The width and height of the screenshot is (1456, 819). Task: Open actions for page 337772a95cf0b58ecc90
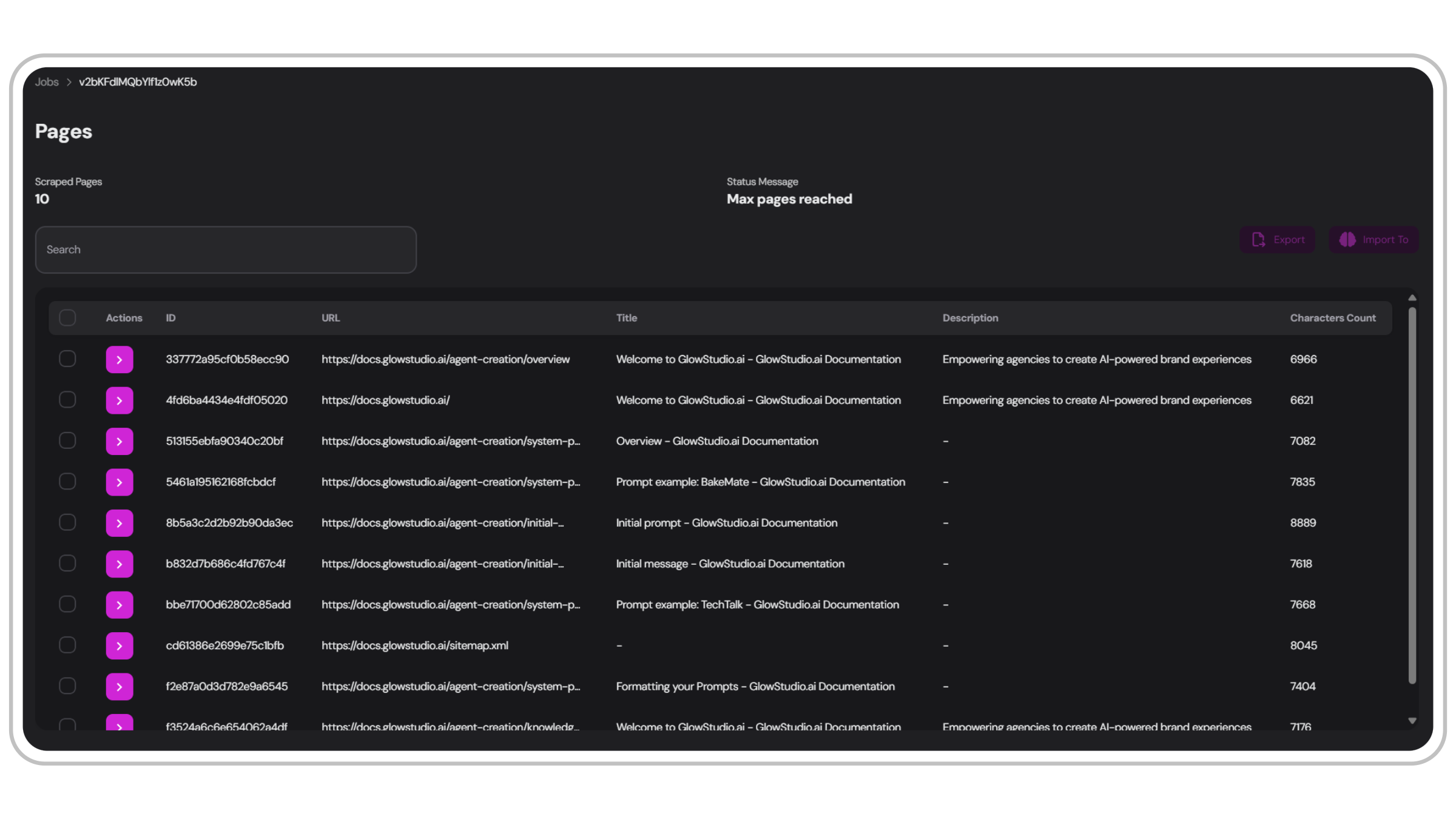point(120,359)
